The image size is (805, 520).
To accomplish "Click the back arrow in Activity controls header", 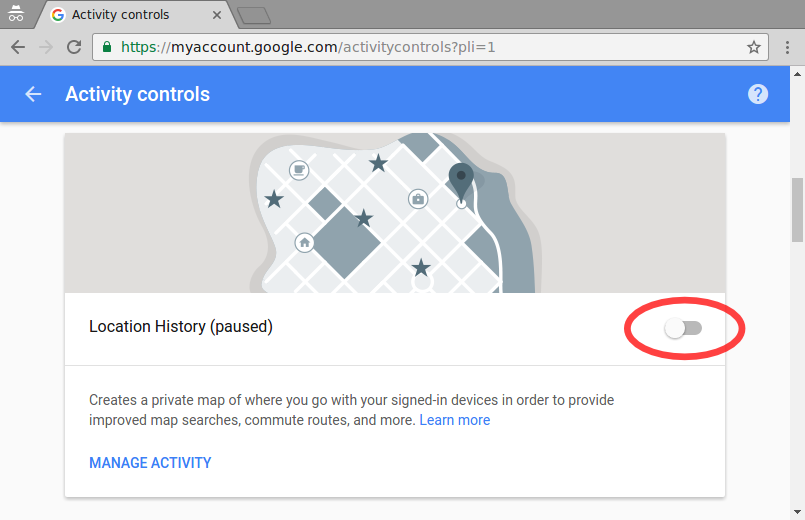I will pos(33,94).
